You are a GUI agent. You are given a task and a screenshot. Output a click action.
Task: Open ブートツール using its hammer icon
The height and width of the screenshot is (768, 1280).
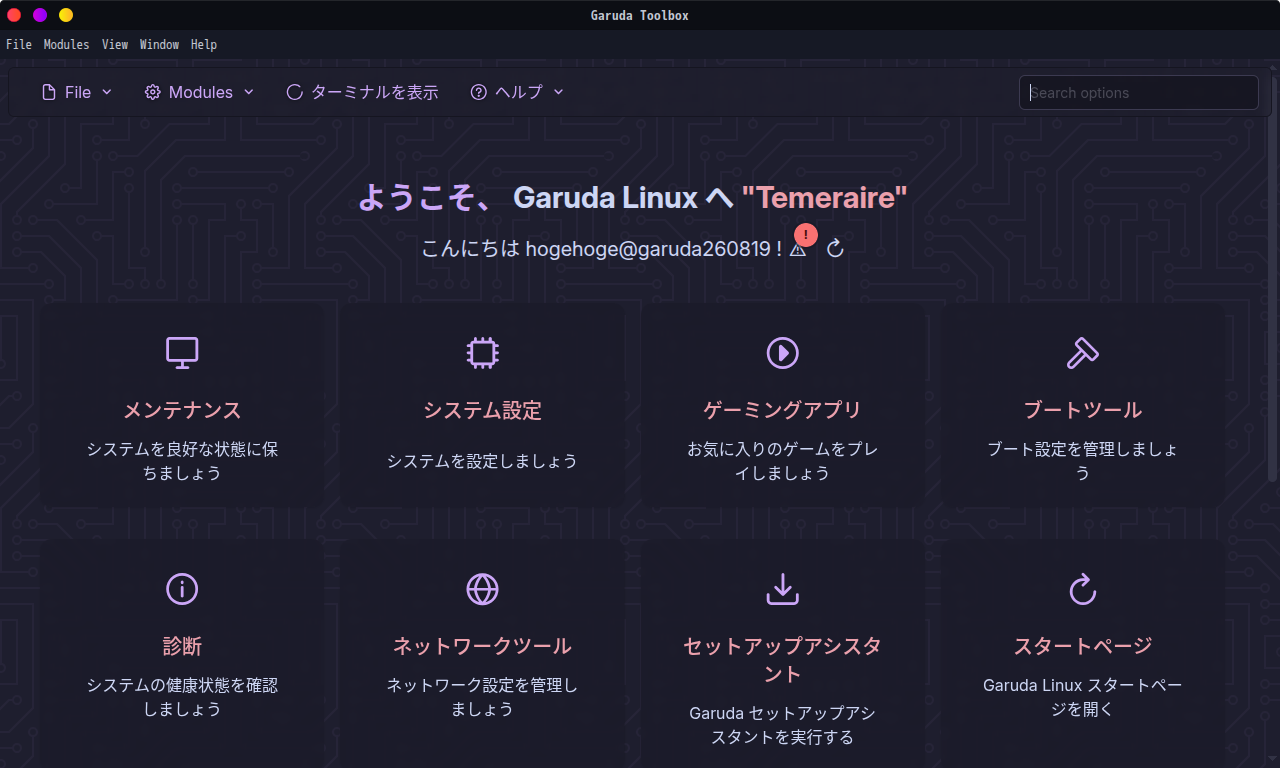(x=1082, y=352)
